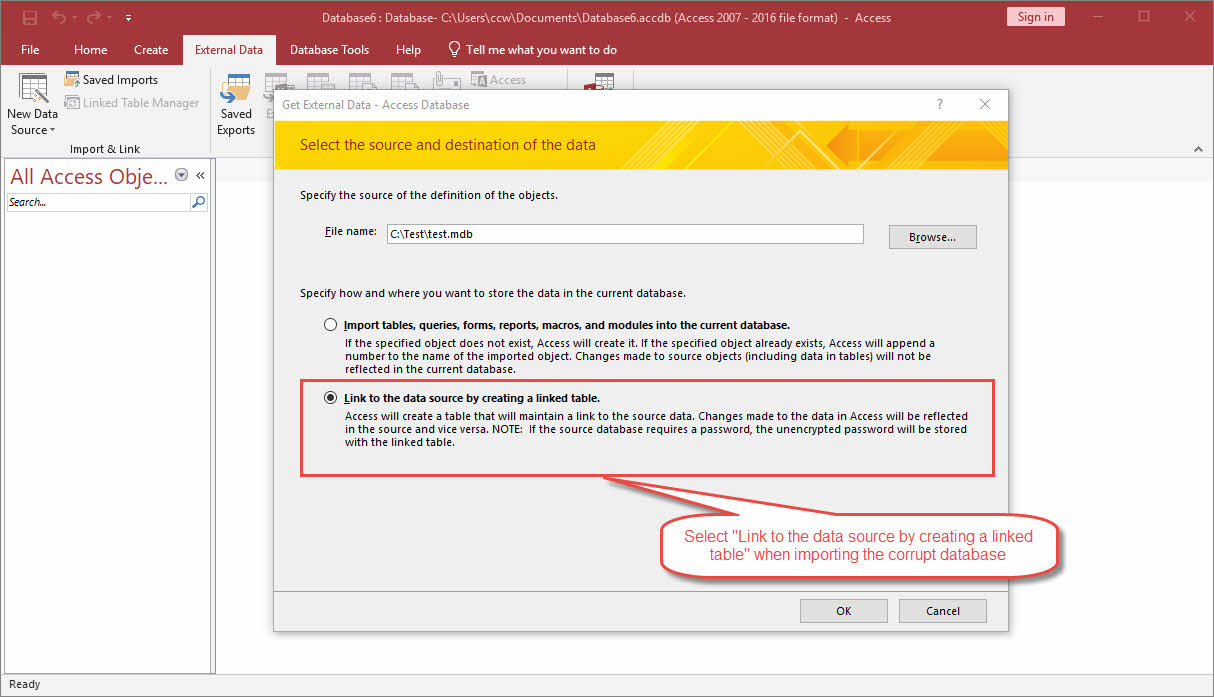This screenshot has width=1214, height=697.
Task: Click the Browse... button
Action: click(x=932, y=237)
